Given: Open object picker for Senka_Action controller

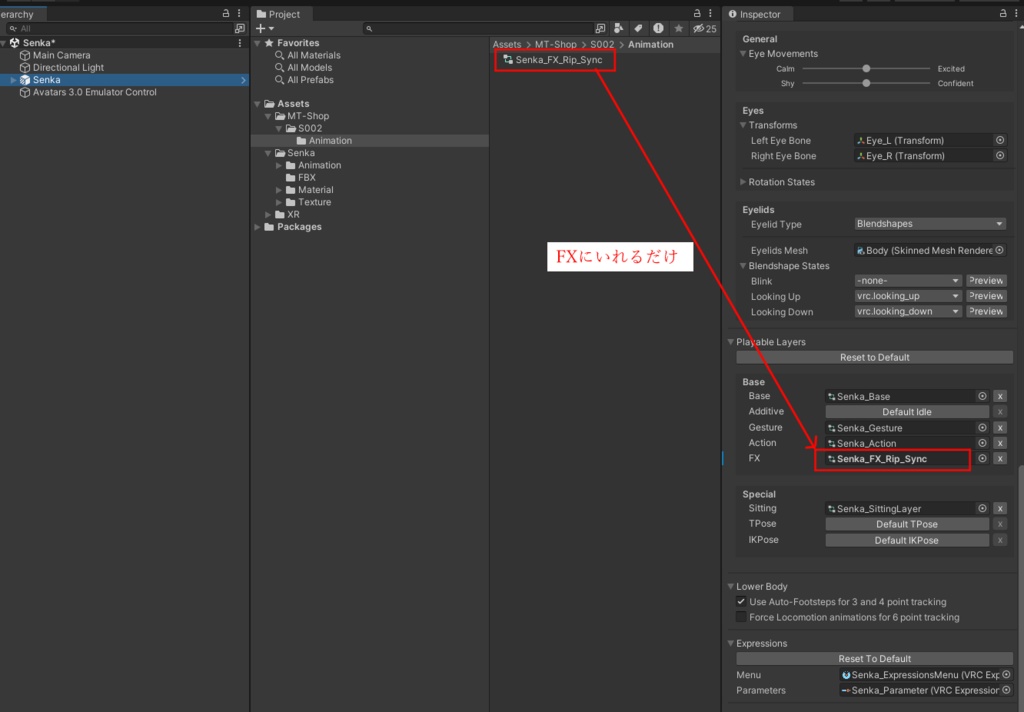Looking at the screenshot, I should coord(982,443).
